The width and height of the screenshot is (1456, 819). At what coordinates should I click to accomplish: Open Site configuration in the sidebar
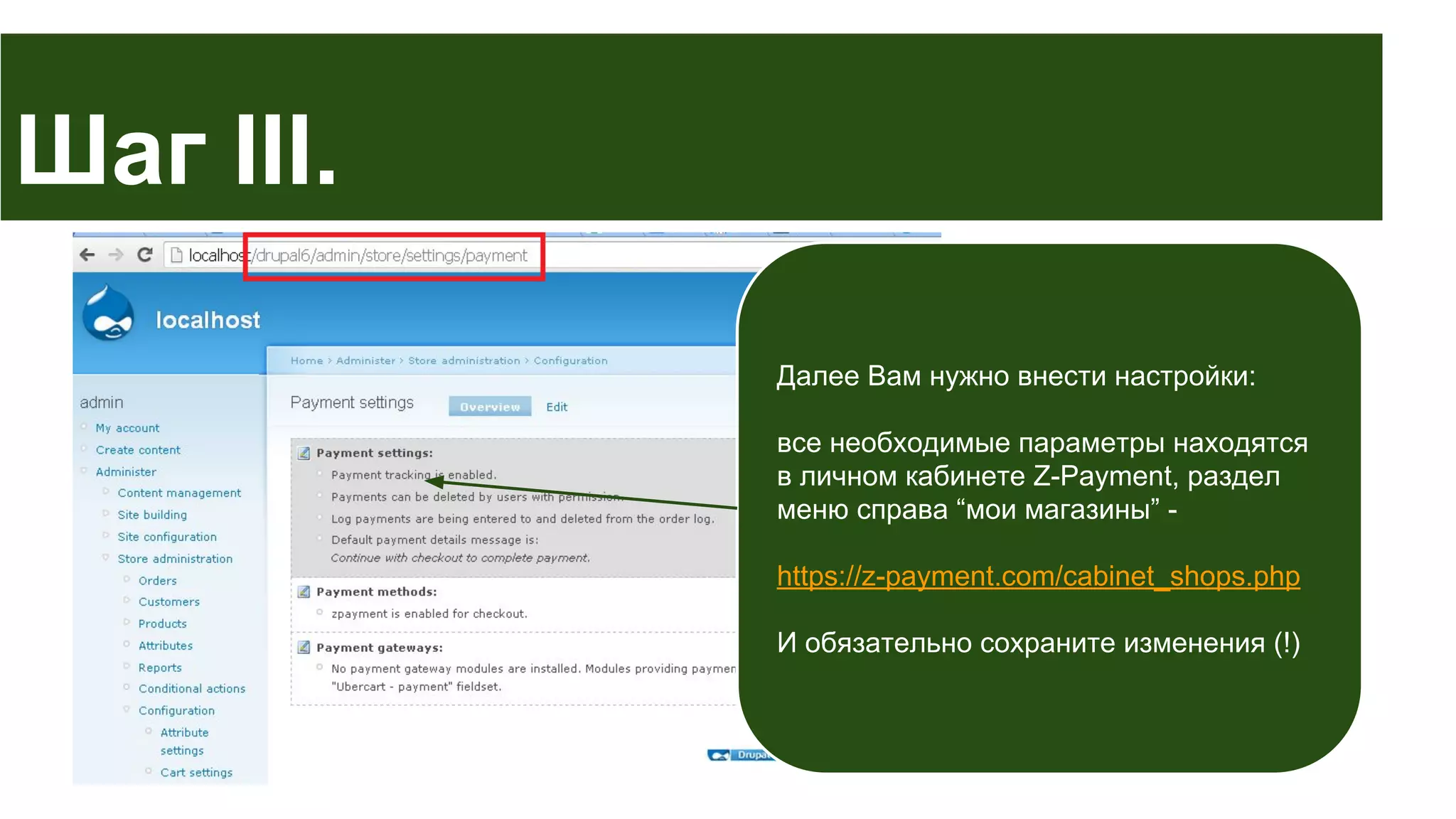pyautogui.click(x=167, y=537)
